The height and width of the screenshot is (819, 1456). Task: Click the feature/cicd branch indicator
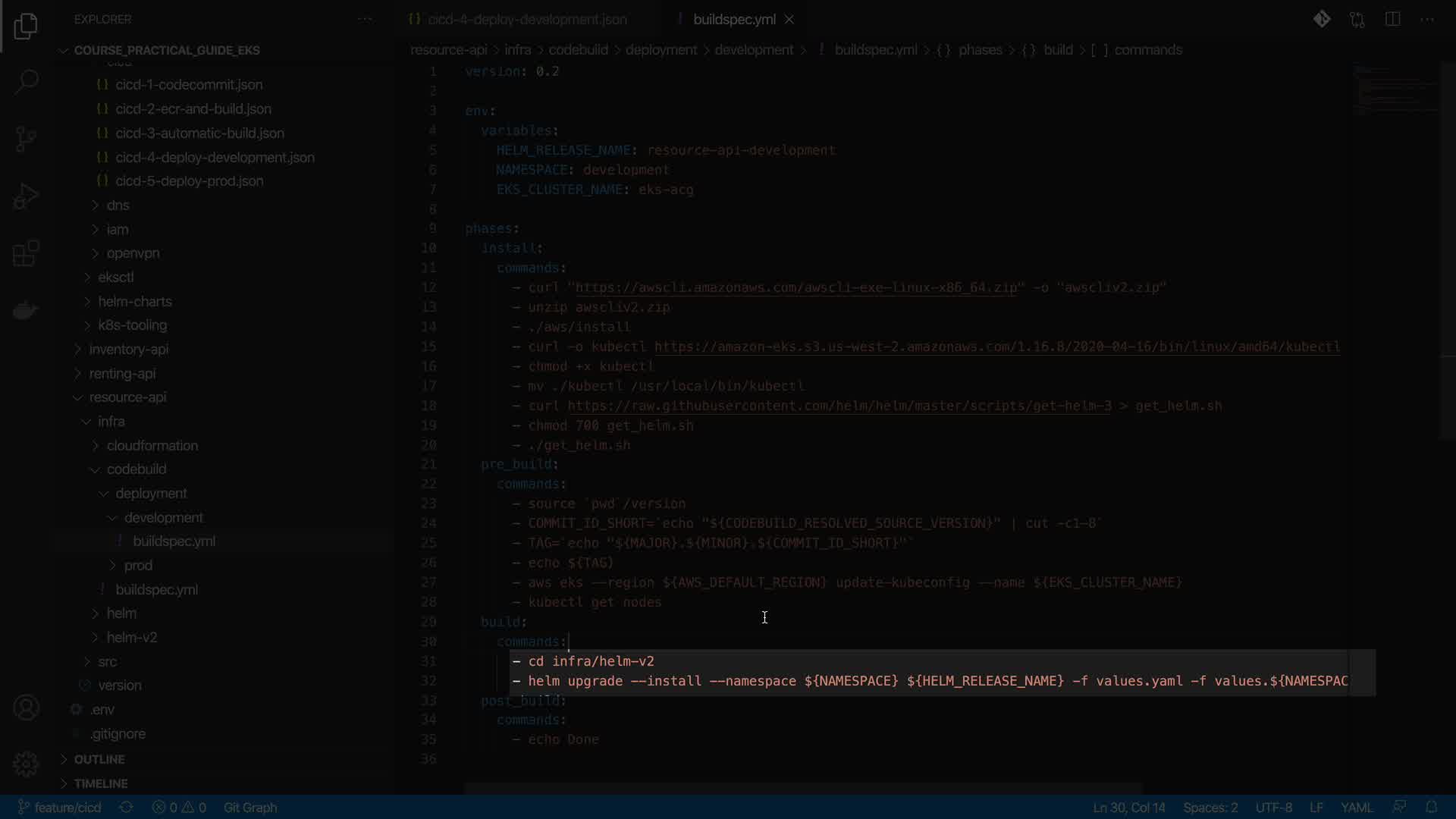[x=59, y=807]
